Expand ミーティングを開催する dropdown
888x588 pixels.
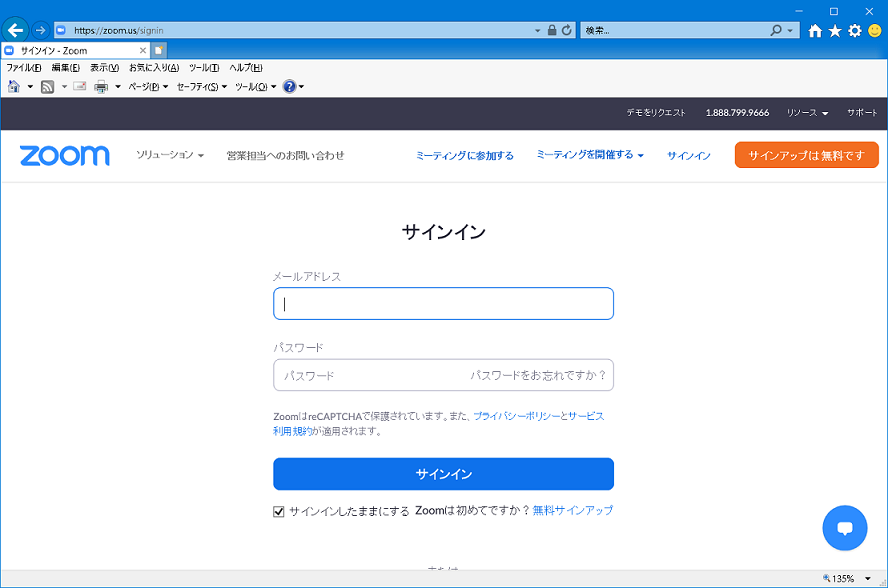(590, 155)
